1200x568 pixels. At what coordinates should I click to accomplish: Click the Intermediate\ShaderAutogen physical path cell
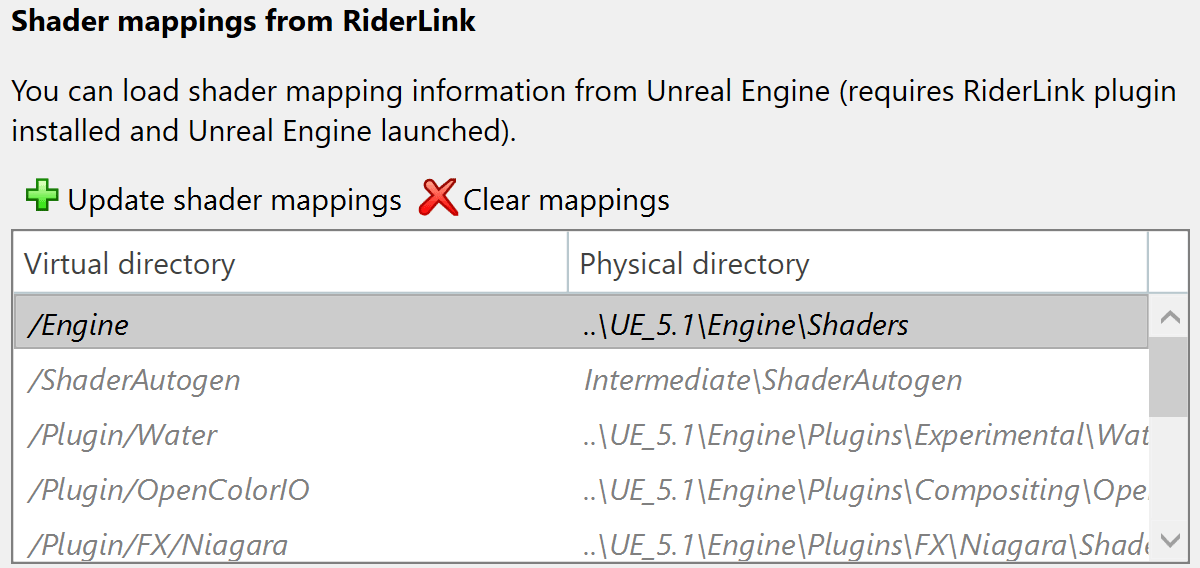pyautogui.click(x=773, y=380)
